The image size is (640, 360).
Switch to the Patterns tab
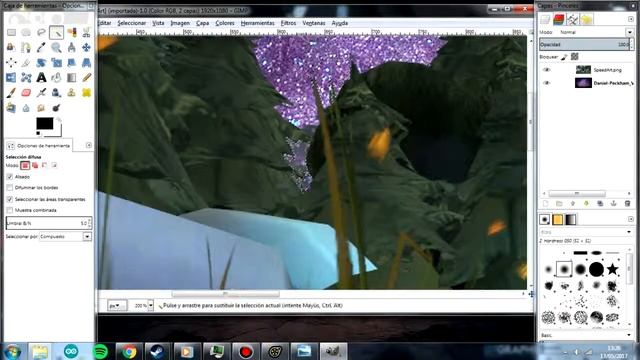point(558,220)
